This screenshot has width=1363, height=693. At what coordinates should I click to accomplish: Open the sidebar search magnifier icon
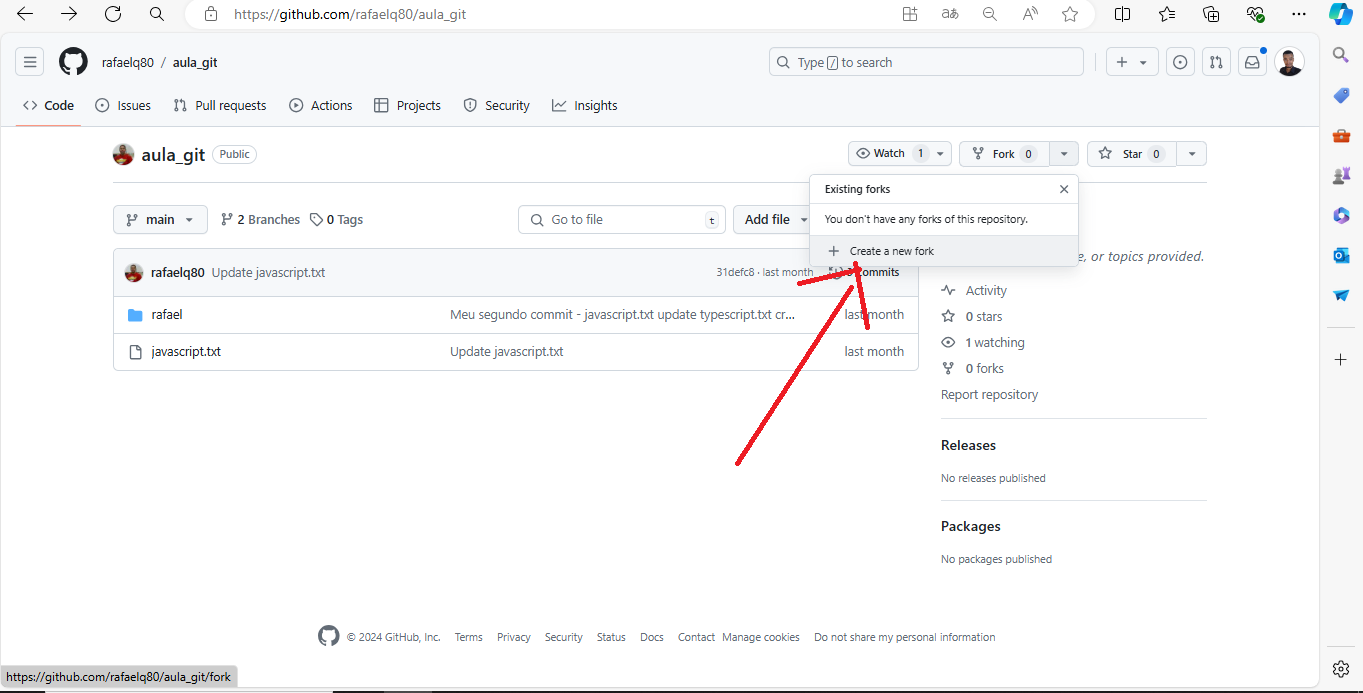point(1341,55)
